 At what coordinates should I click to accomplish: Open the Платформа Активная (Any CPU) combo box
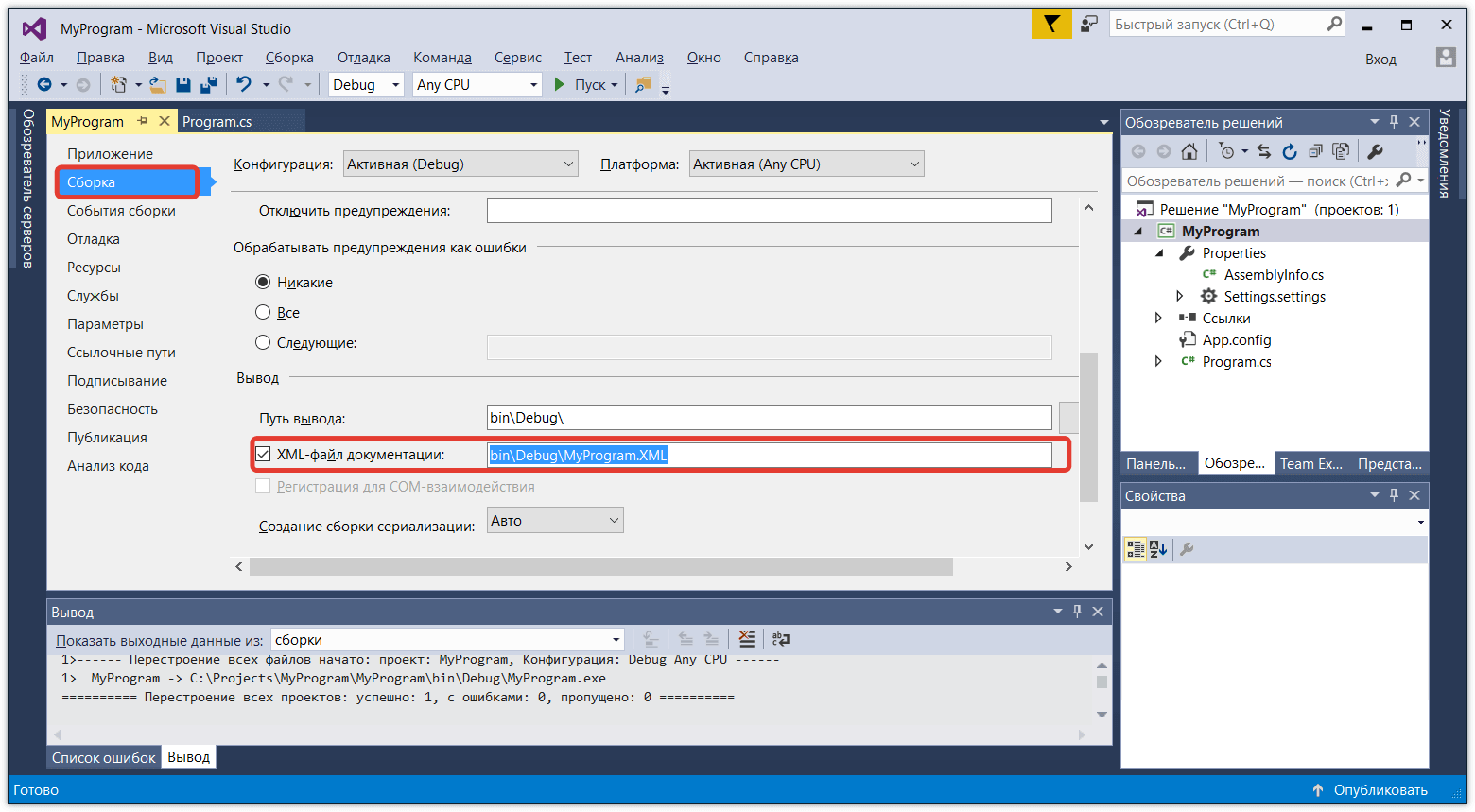click(807, 164)
